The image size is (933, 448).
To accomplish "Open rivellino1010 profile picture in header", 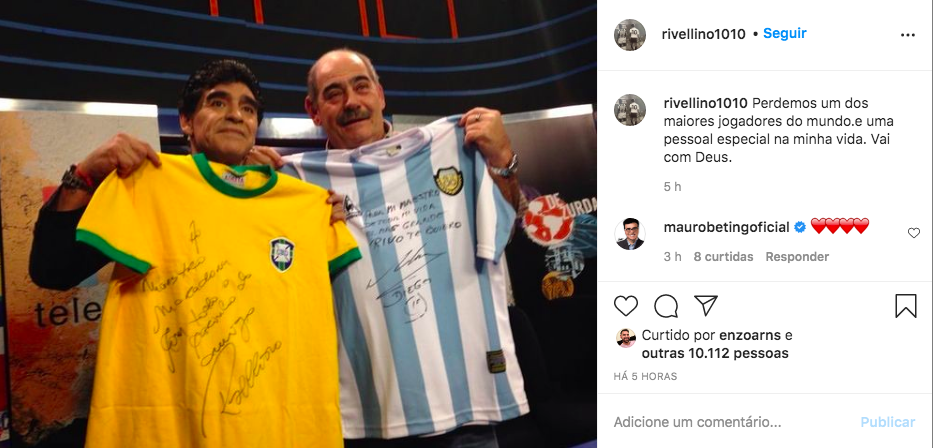I will pos(630,35).
